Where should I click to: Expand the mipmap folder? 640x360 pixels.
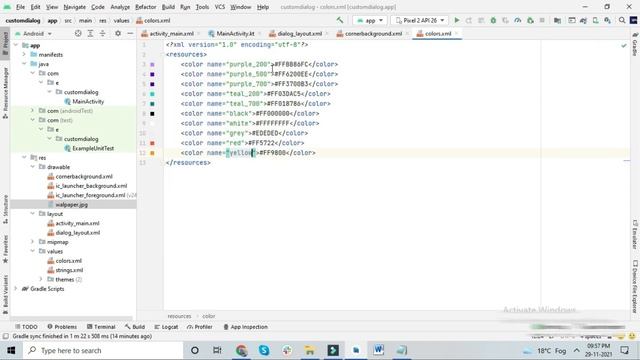click(x=32, y=242)
